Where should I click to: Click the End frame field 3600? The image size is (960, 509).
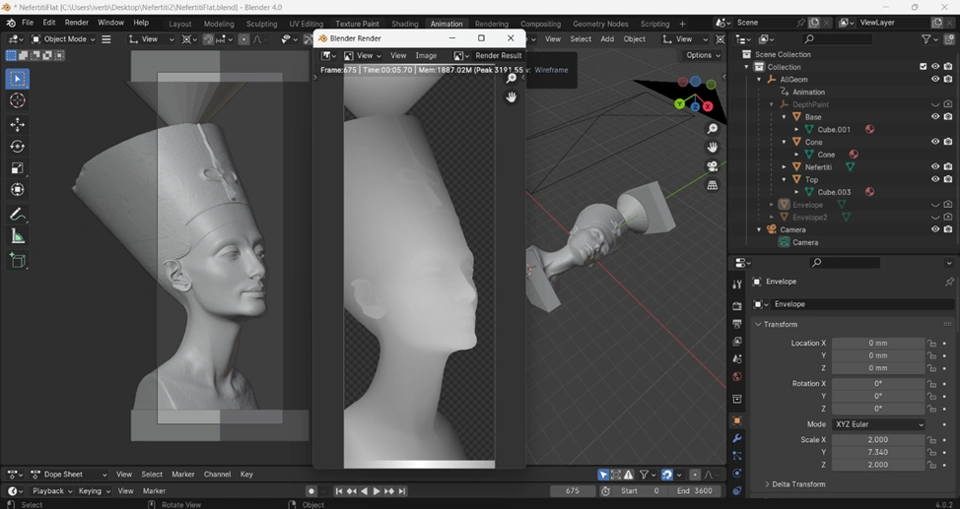point(694,491)
